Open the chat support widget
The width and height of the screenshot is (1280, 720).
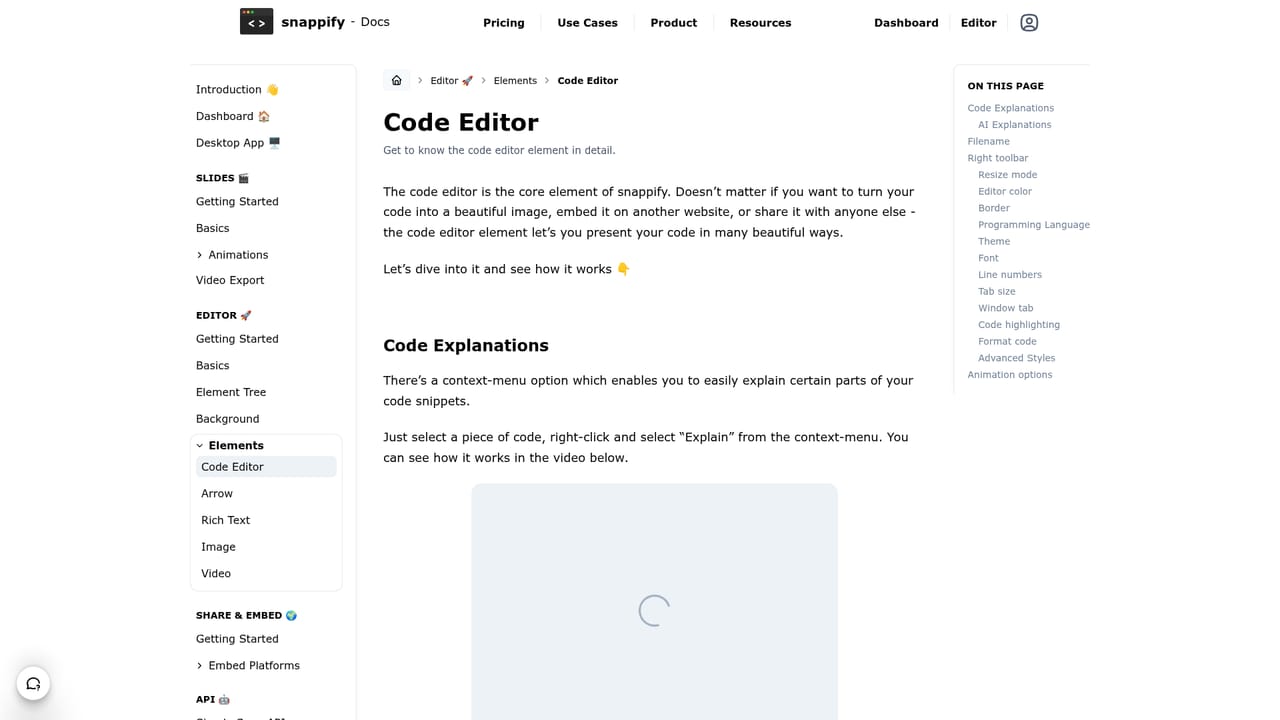(x=33, y=684)
